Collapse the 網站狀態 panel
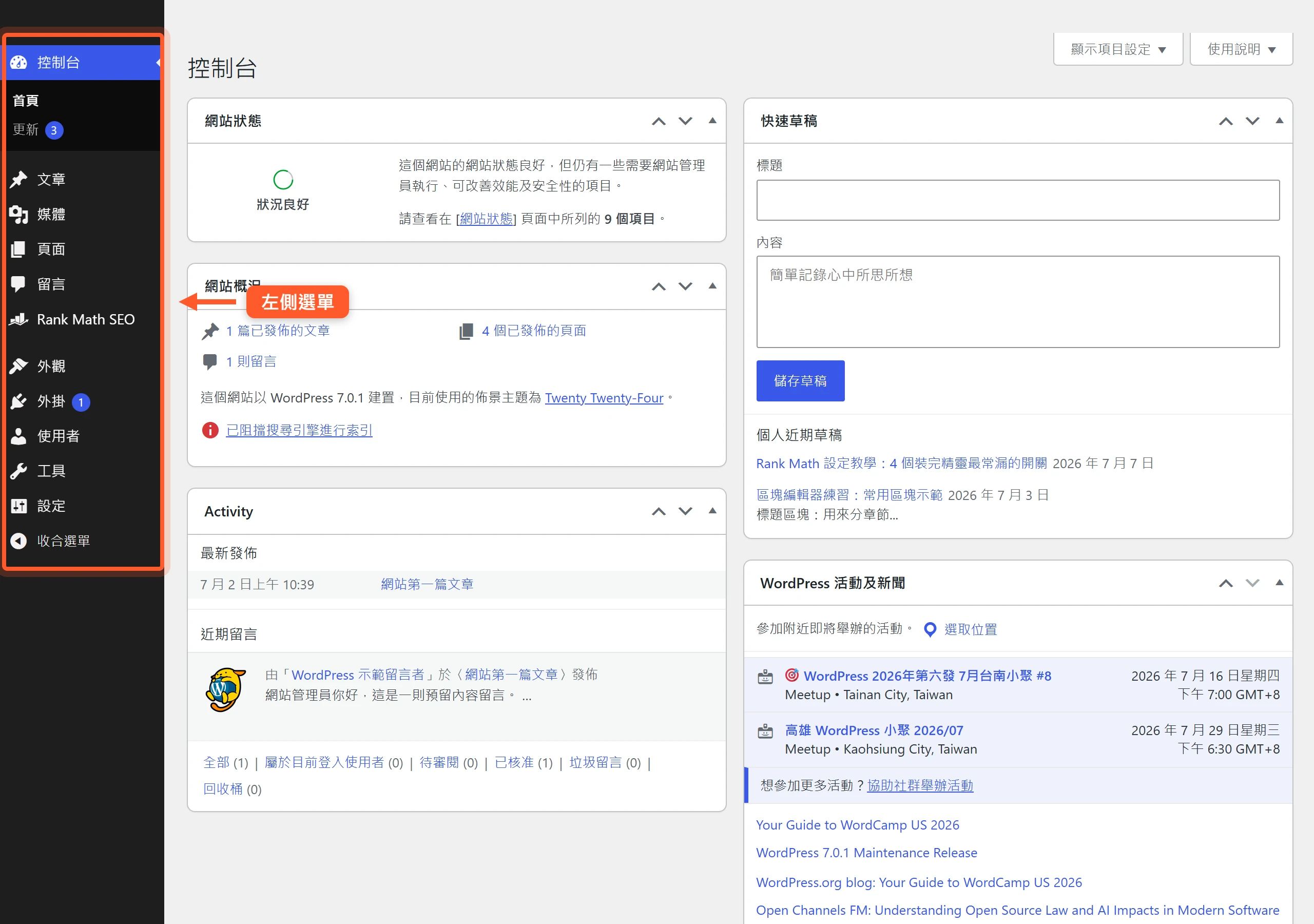Viewport: 1314px width, 924px height. coord(712,121)
